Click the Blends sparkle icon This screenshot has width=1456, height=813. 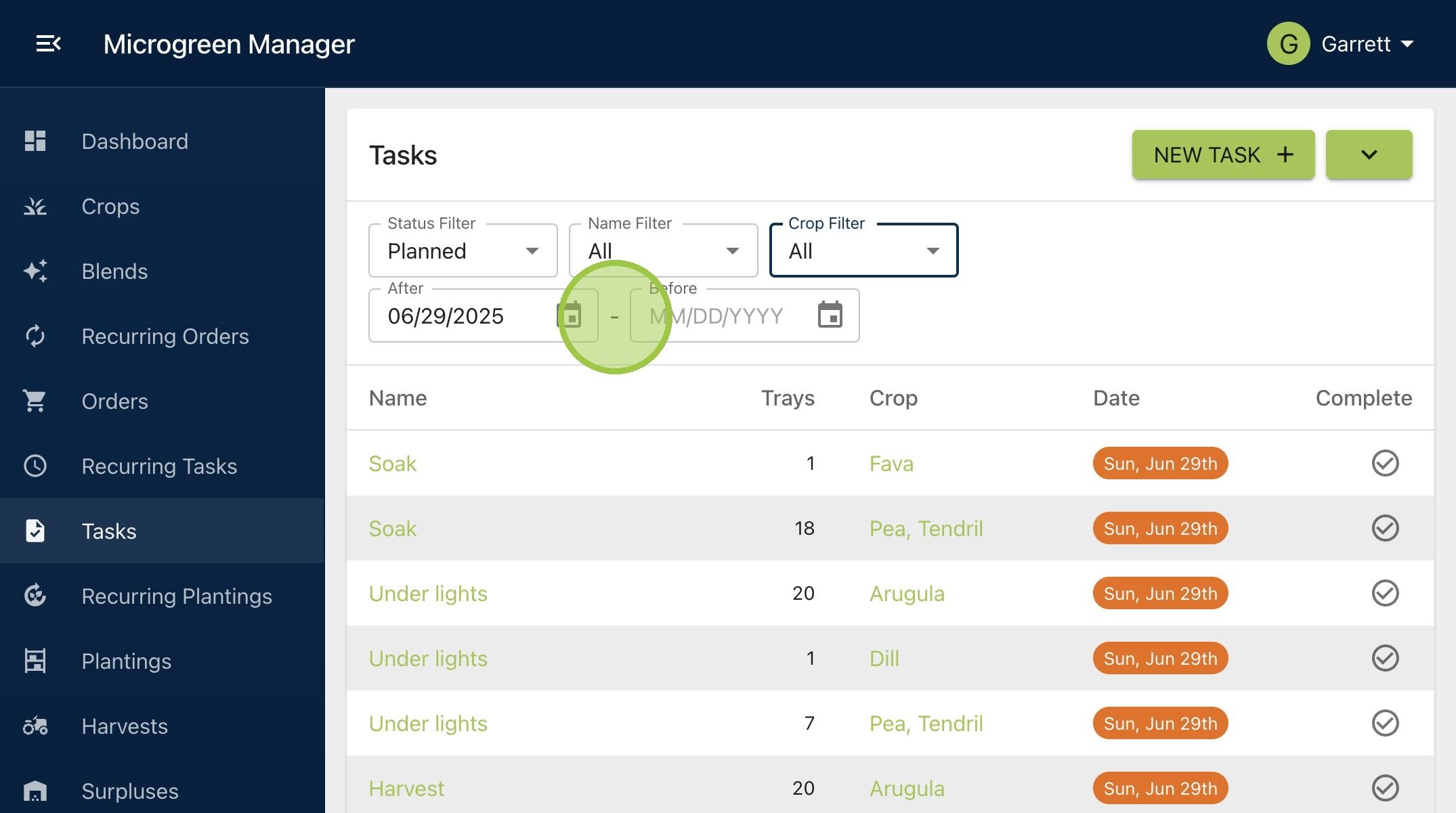[35, 271]
